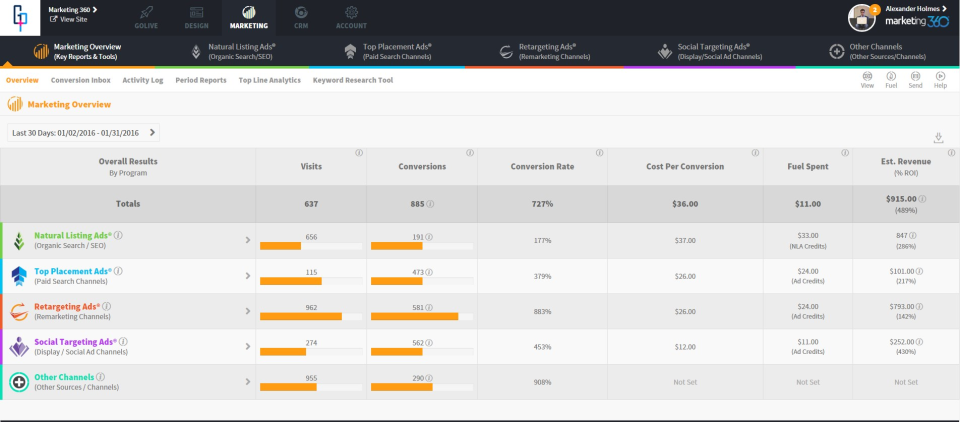Switch to the Conversion Inbox tab
The height and width of the screenshot is (422, 960).
coord(80,80)
